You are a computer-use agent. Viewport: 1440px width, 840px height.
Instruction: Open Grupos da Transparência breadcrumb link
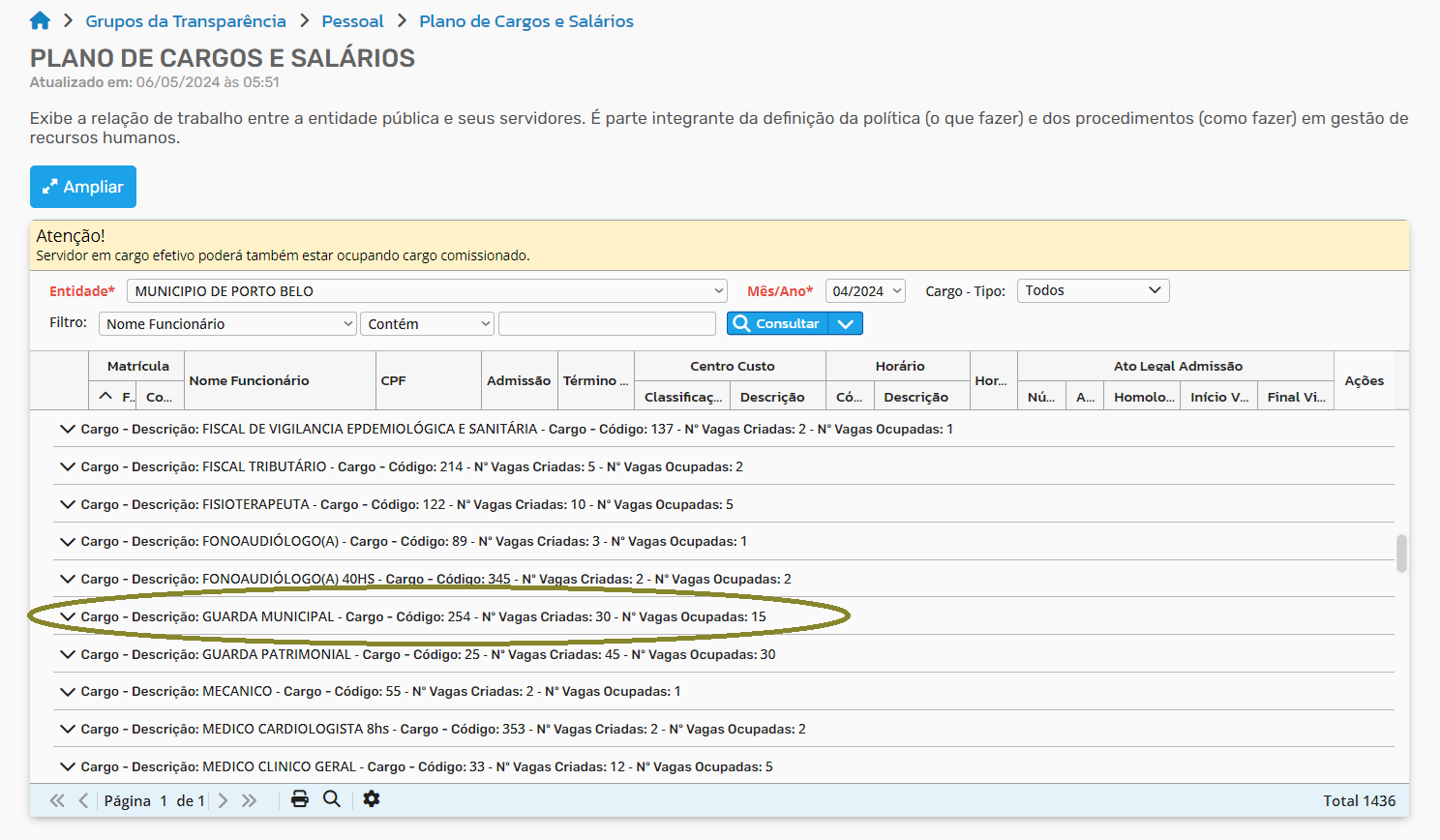[186, 21]
